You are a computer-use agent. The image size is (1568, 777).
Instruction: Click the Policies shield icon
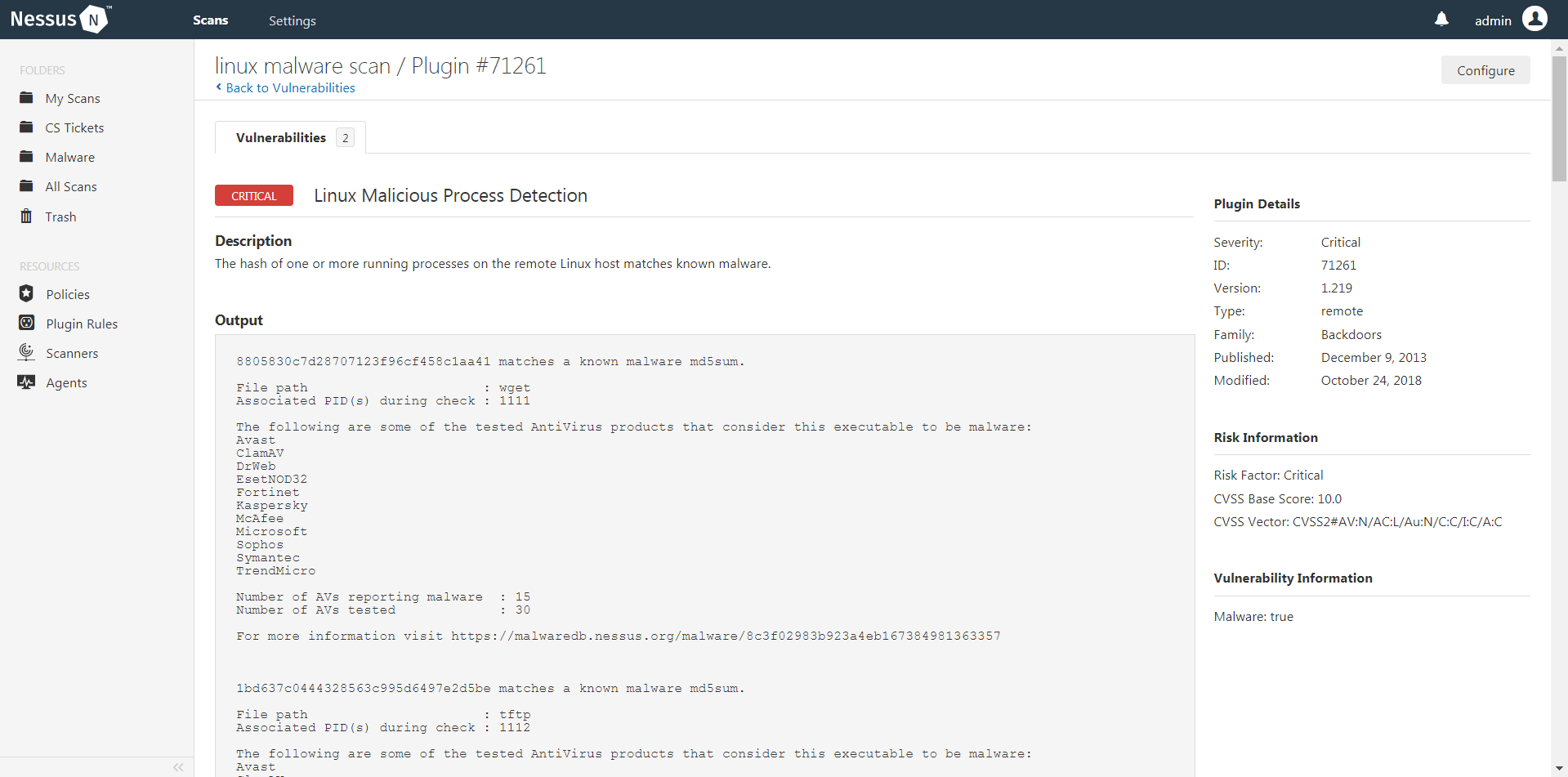pyautogui.click(x=26, y=293)
